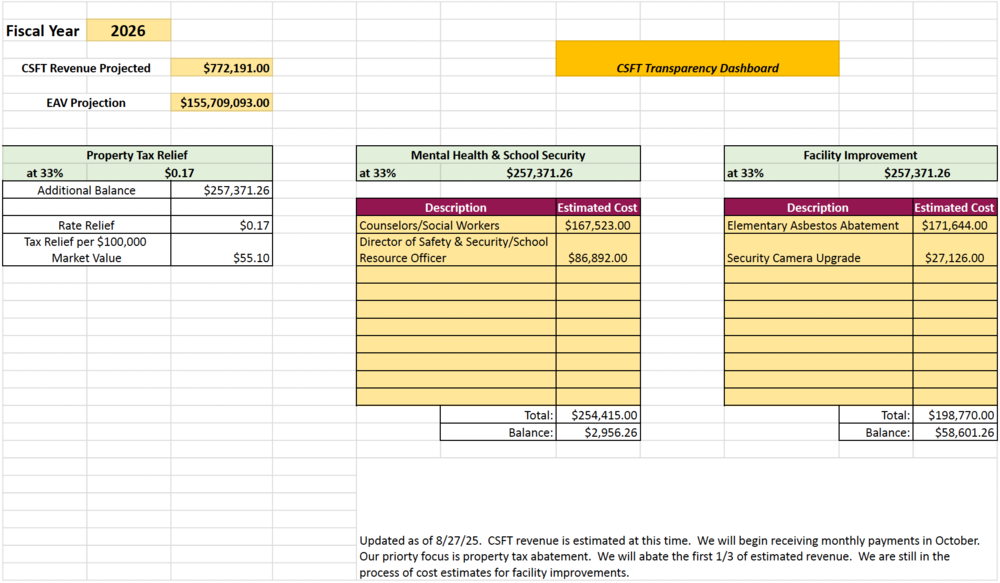Select the Mental Health balance $2,956.26
This screenshot has width=1000, height=583.
point(598,432)
